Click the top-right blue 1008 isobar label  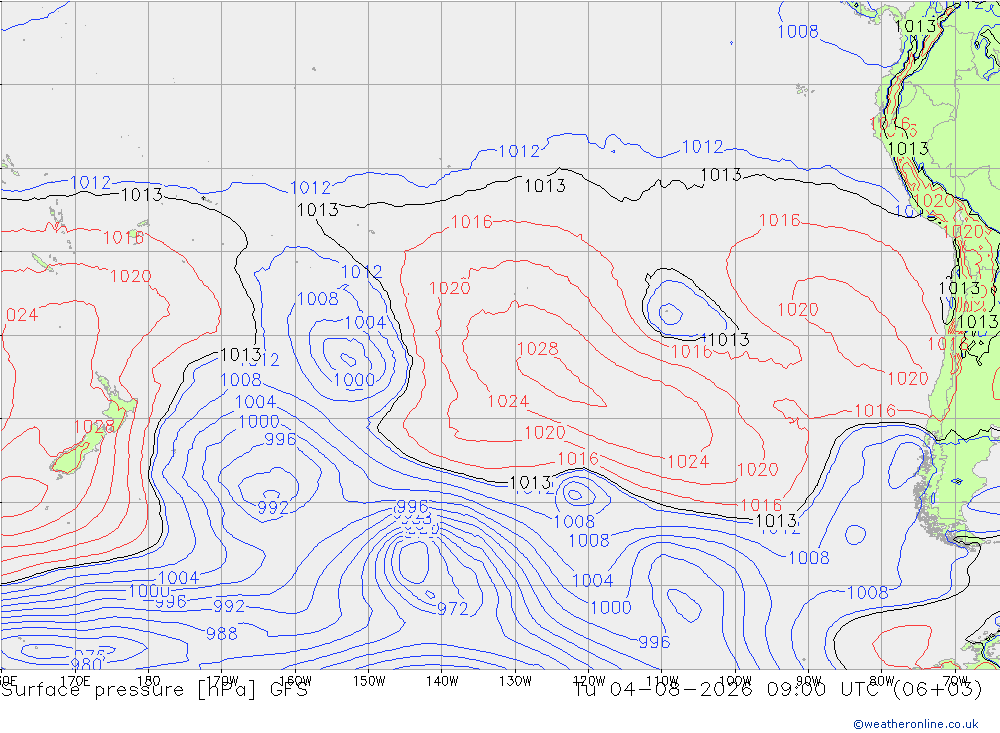[797, 31]
